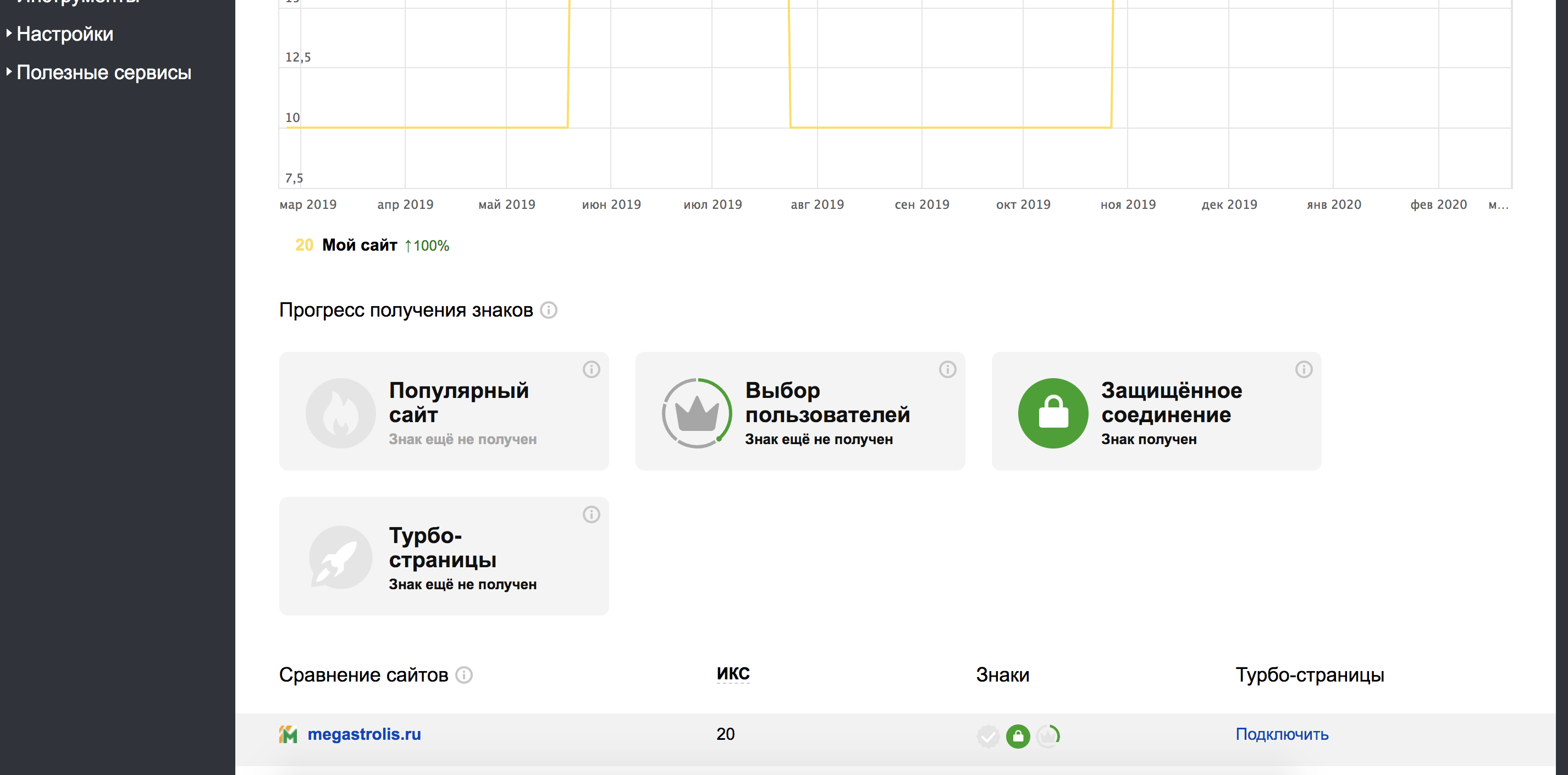Open info icon on Турбо-страницы card
The width and height of the screenshot is (1568, 775).
coord(591,514)
